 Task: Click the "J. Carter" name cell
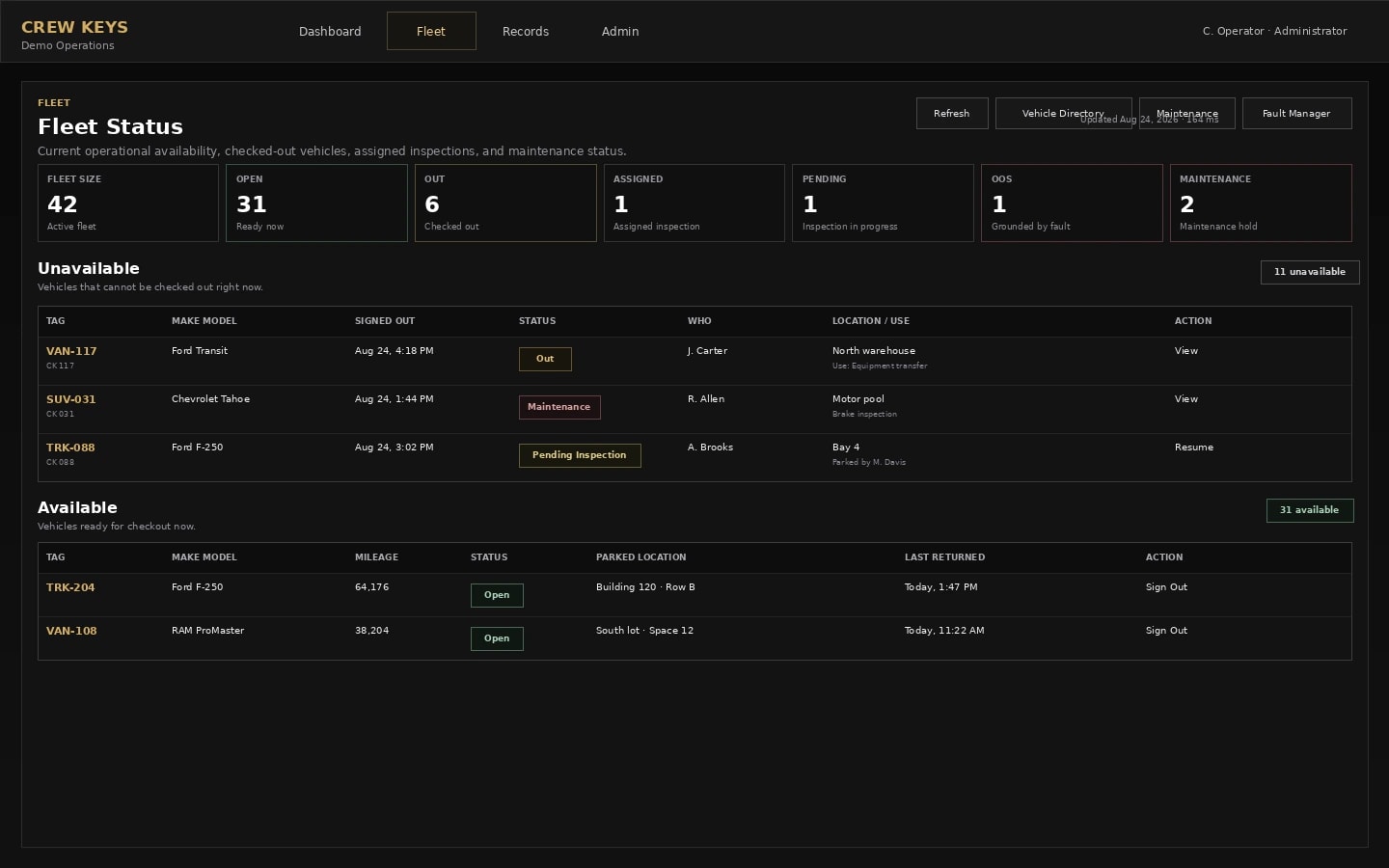click(707, 351)
